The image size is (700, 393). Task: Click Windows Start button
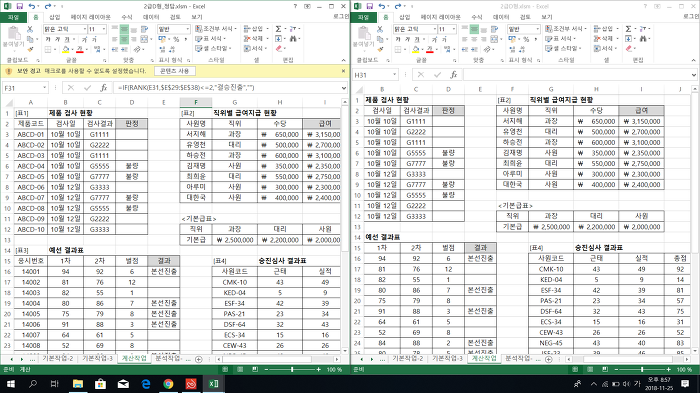10,384
